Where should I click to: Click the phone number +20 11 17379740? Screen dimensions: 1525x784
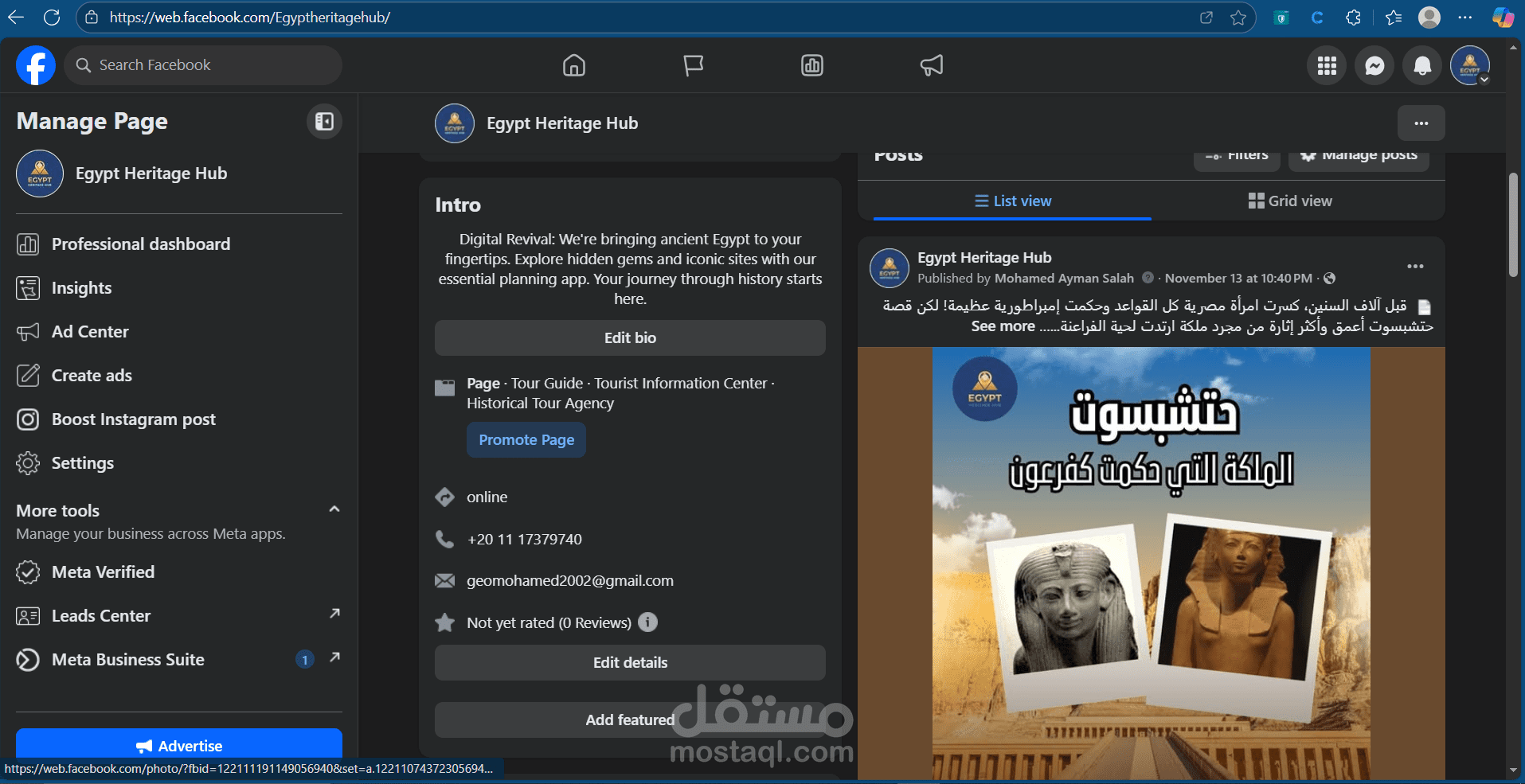click(x=525, y=540)
